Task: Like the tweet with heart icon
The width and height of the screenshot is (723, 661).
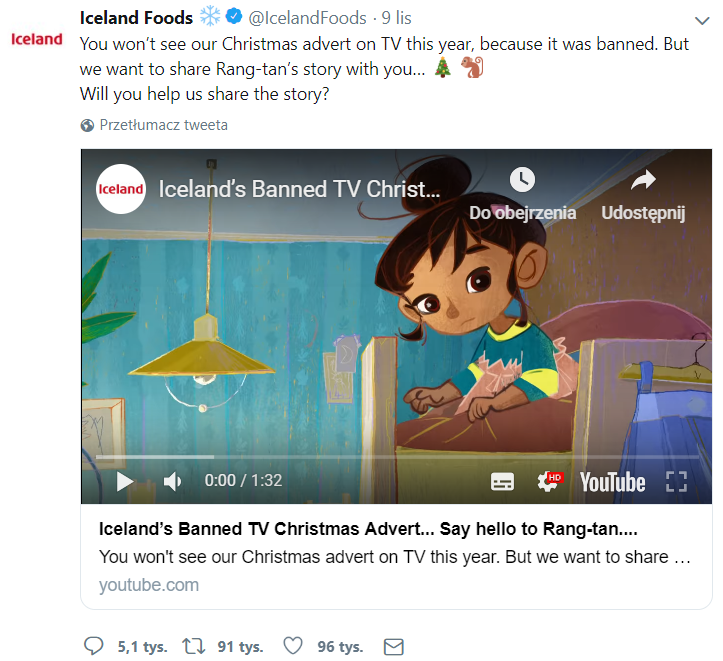Action: tap(295, 646)
